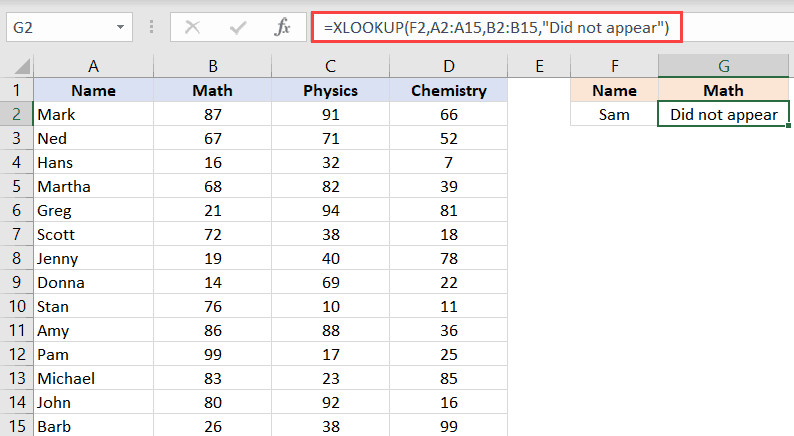Screen dimensions: 794x436
Task: Select the cell containing 'Mark'
Action: (x=93, y=114)
